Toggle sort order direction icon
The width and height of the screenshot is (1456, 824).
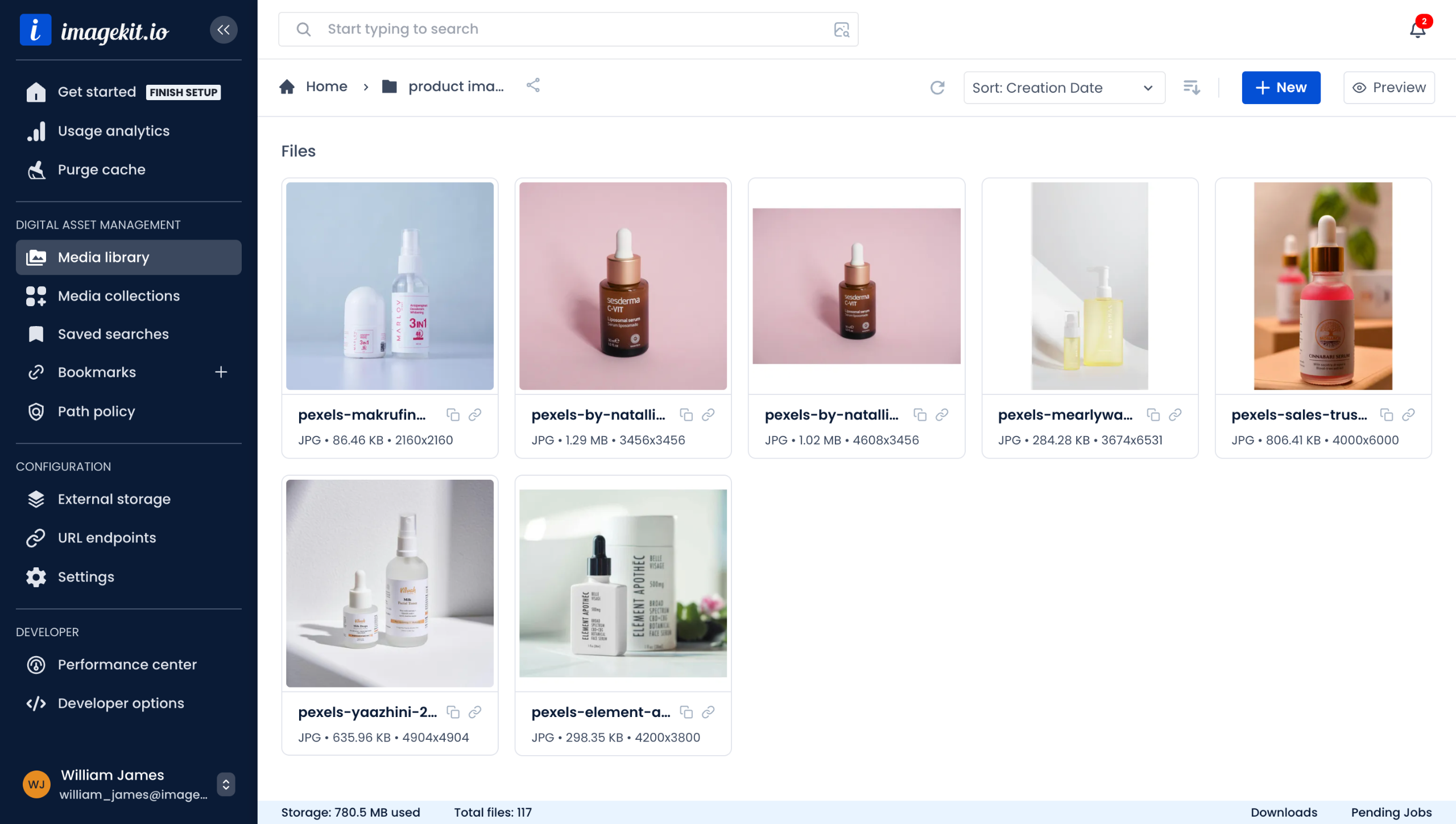(x=1192, y=88)
